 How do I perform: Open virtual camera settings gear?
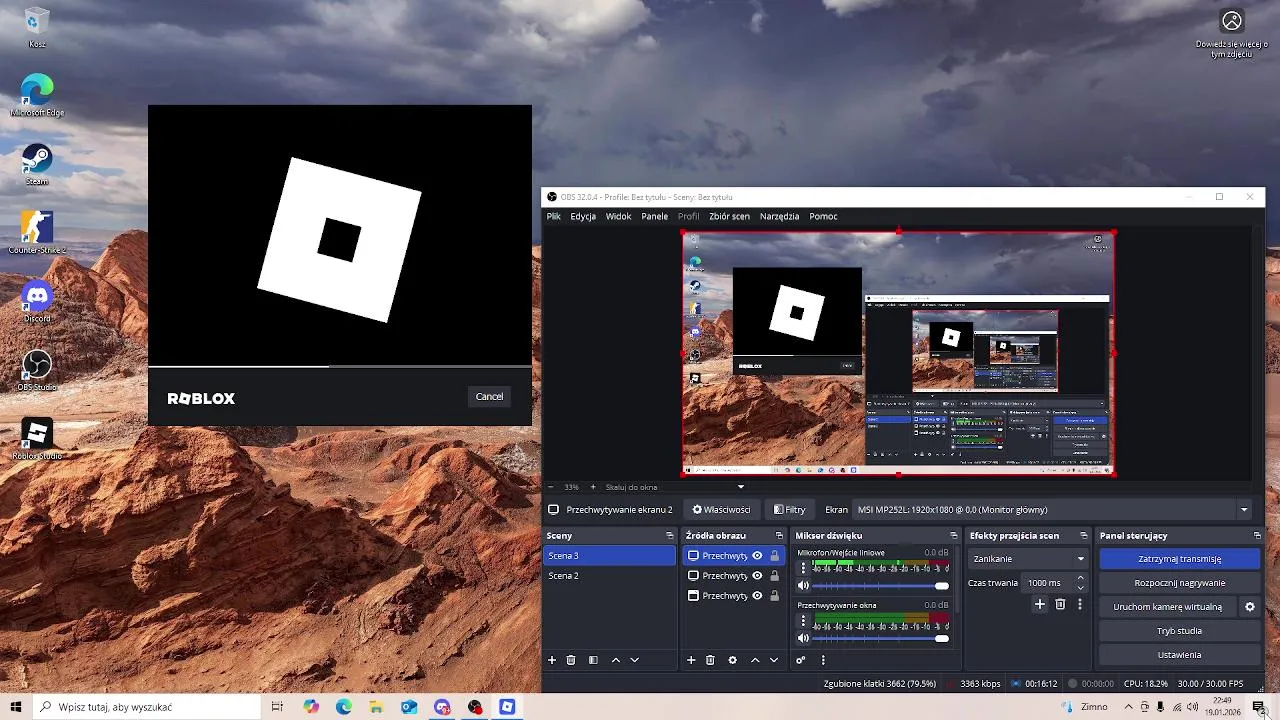pos(1249,606)
